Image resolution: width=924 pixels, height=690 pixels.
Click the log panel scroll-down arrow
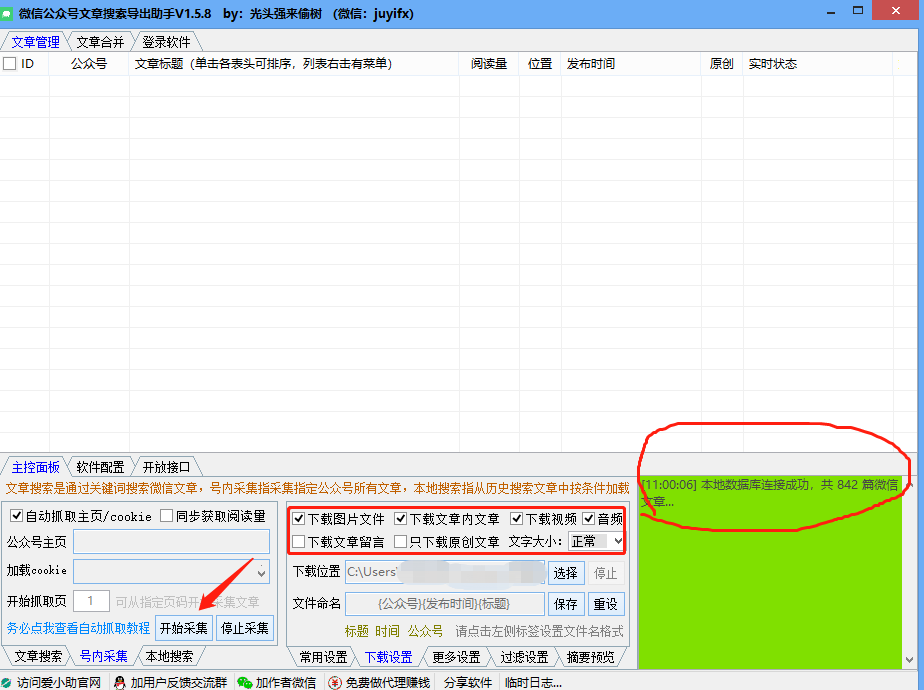tap(909, 660)
